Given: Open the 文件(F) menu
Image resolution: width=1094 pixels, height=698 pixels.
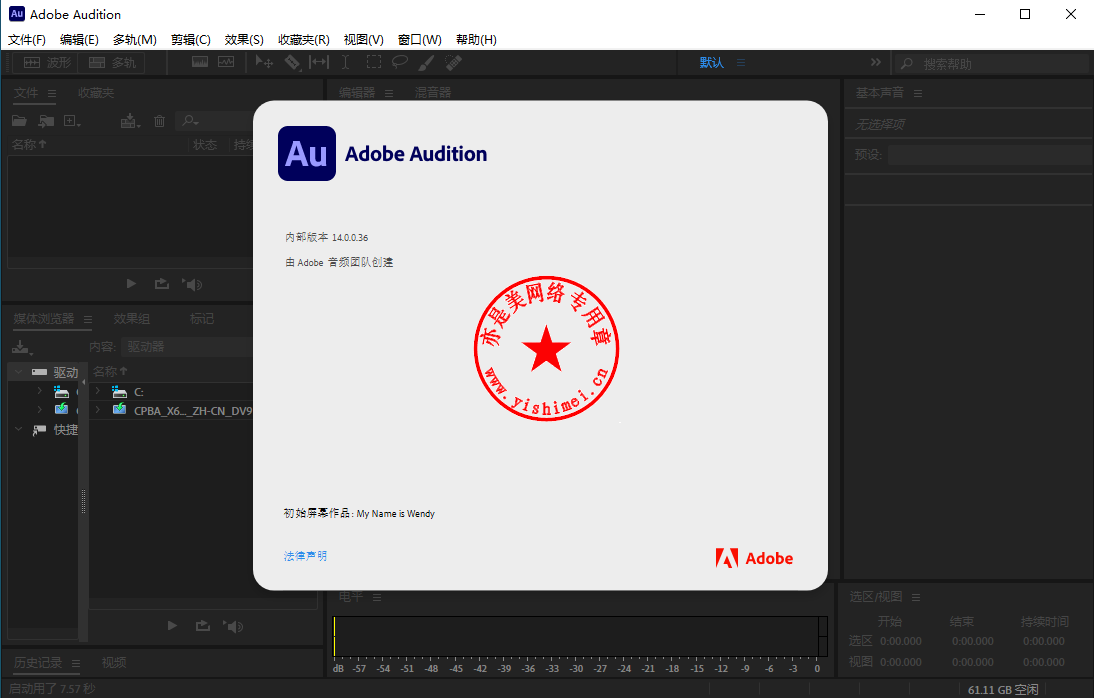Looking at the screenshot, I should (x=27, y=40).
